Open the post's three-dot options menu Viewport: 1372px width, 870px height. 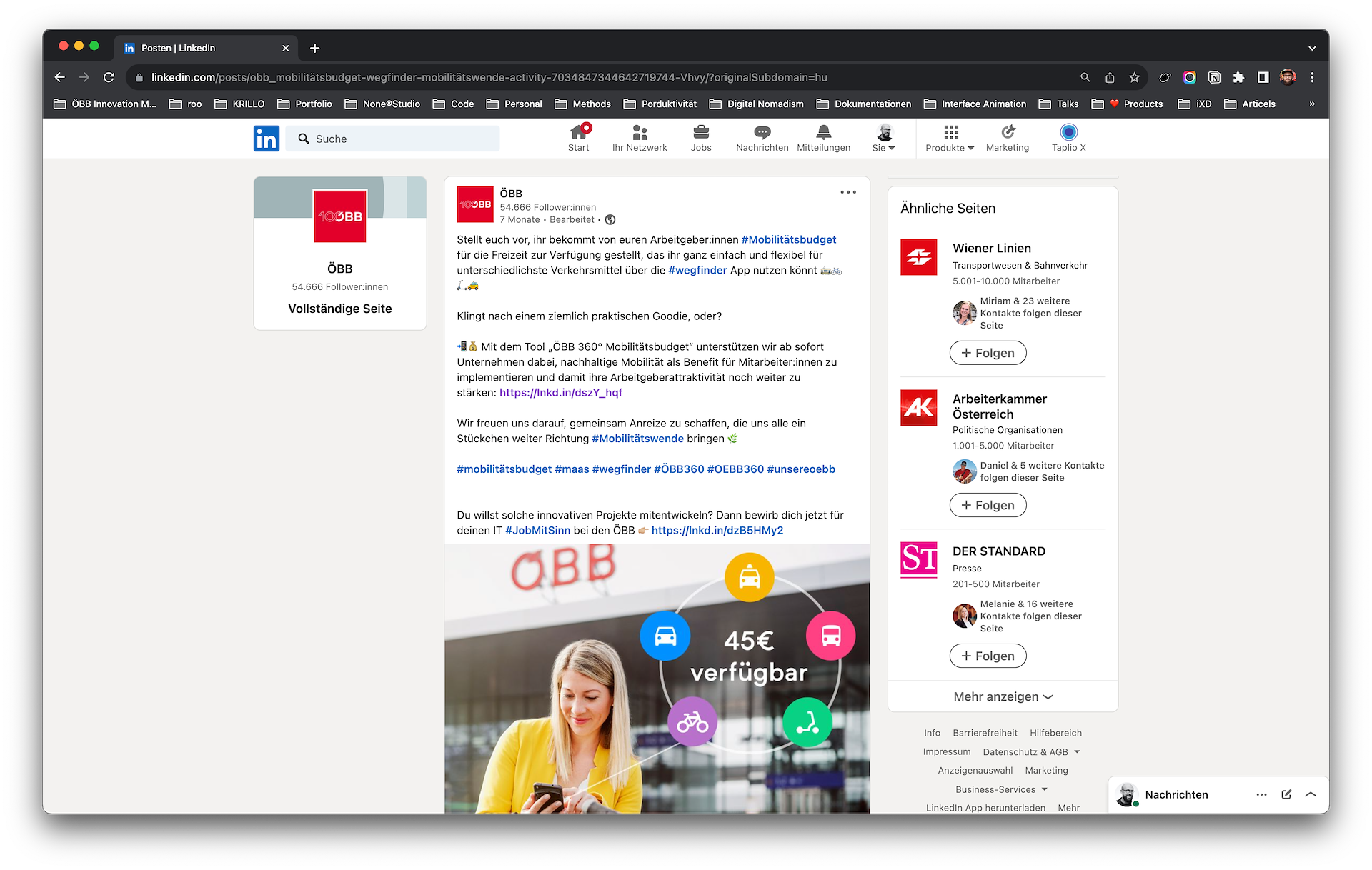coord(848,192)
